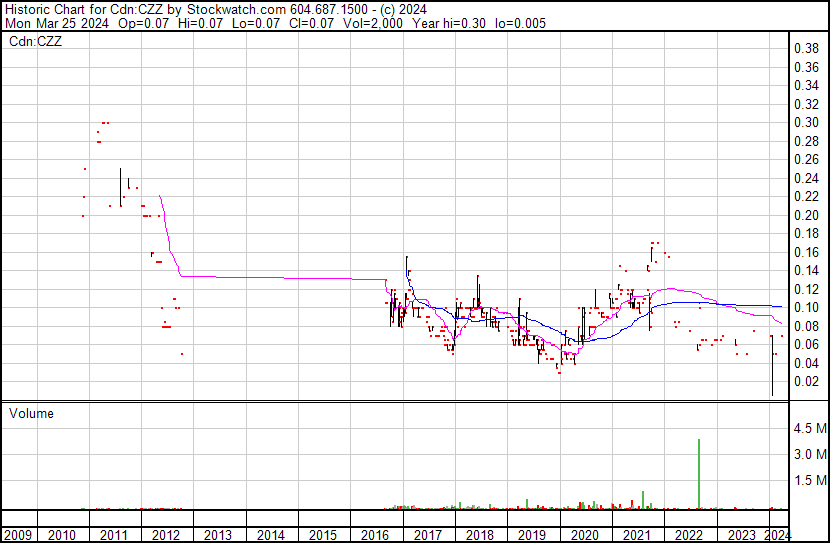This screenshot has width=830, height=543.
Task: Click the Historic Chart for Cdn:CZZ title
Action: point(81,9)
